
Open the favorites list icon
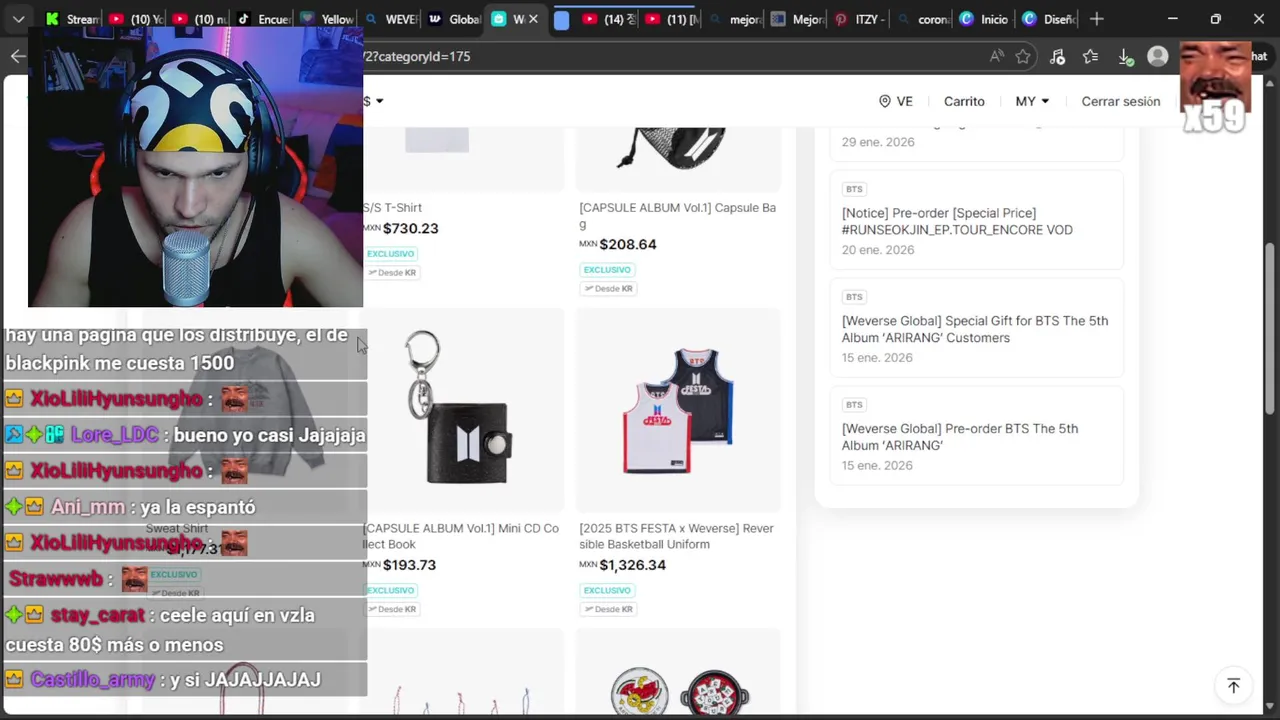point(1090,57)
